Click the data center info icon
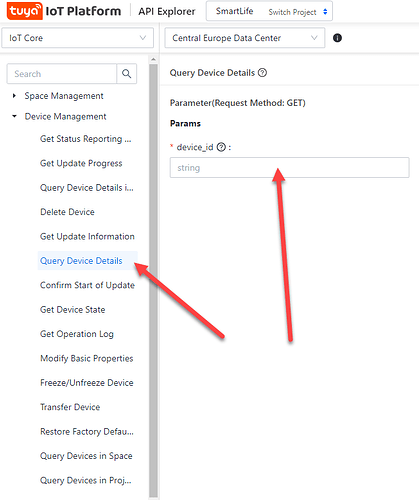 337,38
